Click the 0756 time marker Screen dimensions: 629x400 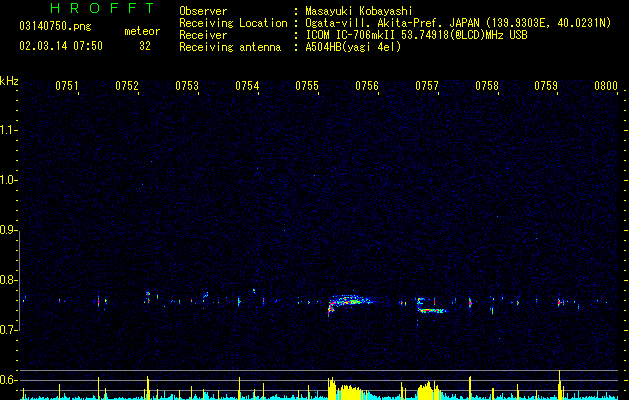[367, 86]
